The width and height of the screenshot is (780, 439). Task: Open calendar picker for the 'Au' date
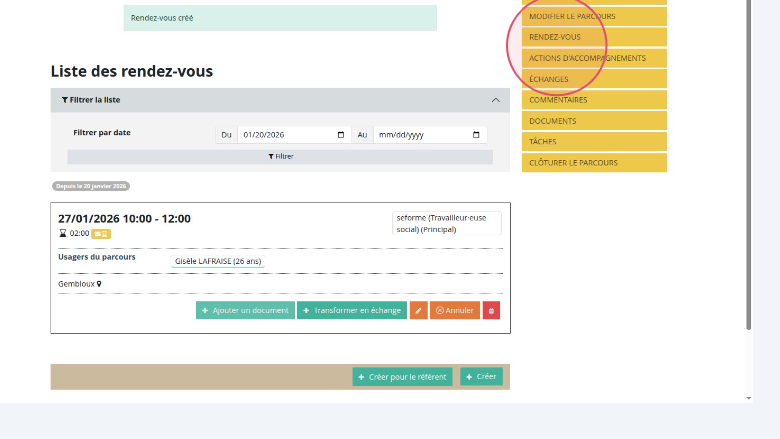click(x=477, y=135)
